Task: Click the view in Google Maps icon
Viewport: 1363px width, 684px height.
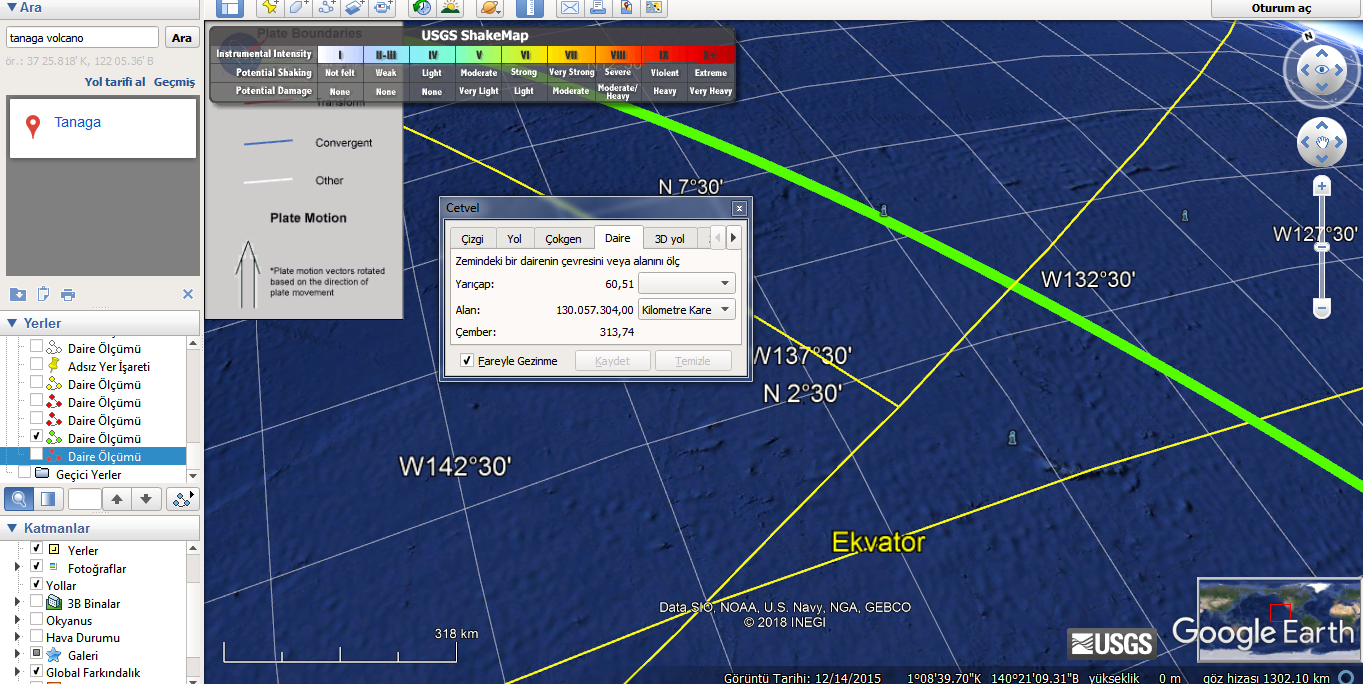Action: 654,8
